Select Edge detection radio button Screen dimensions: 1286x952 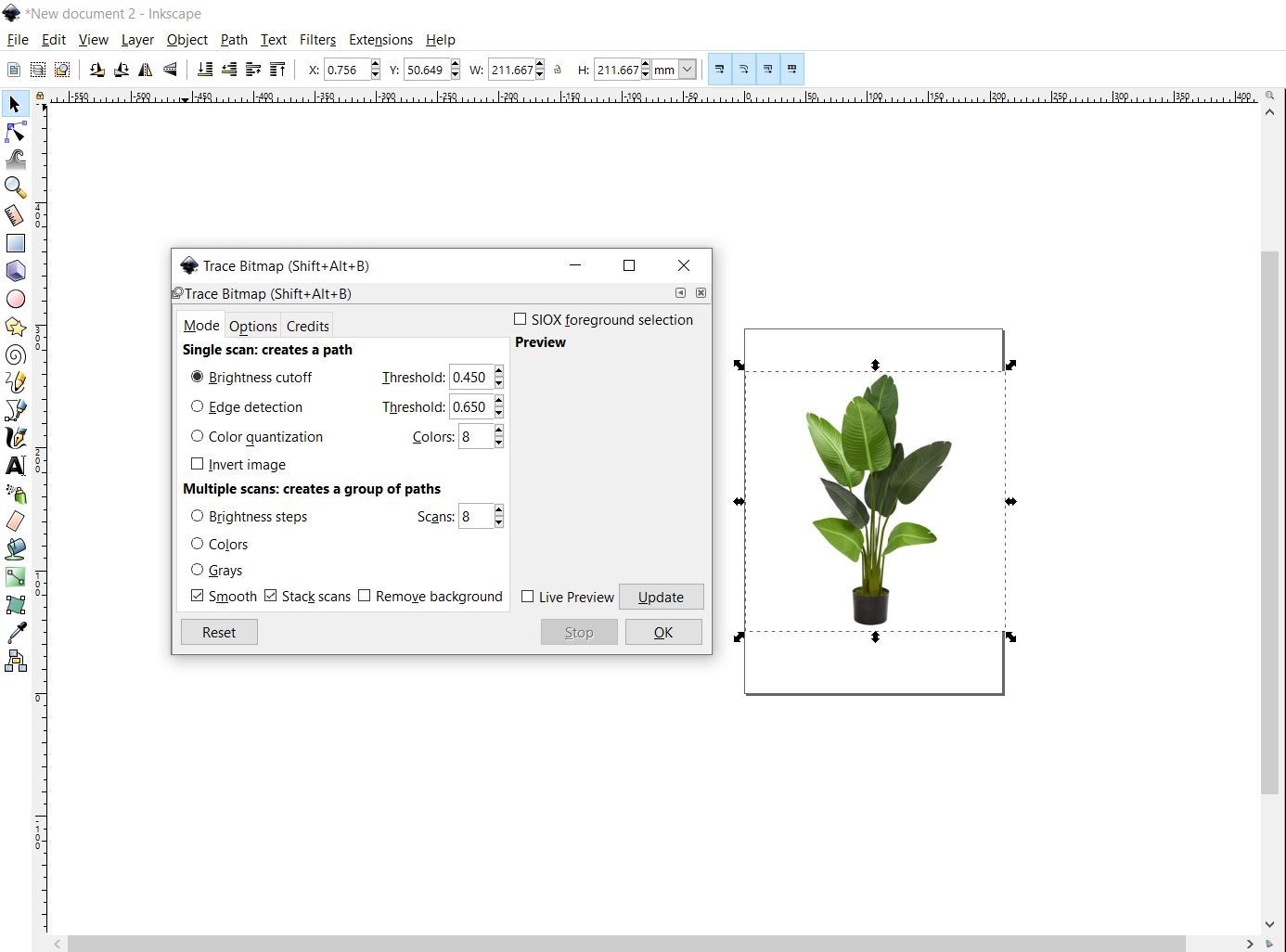click(x=197, y=406)
